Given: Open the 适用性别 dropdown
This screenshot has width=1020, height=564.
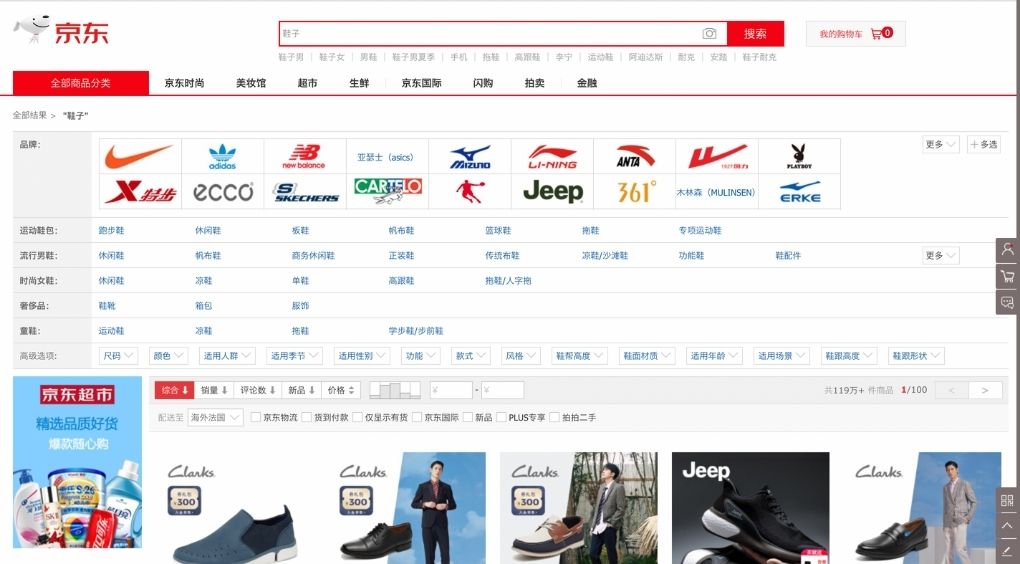Looking at the screenshot, I should pos(362,356).
